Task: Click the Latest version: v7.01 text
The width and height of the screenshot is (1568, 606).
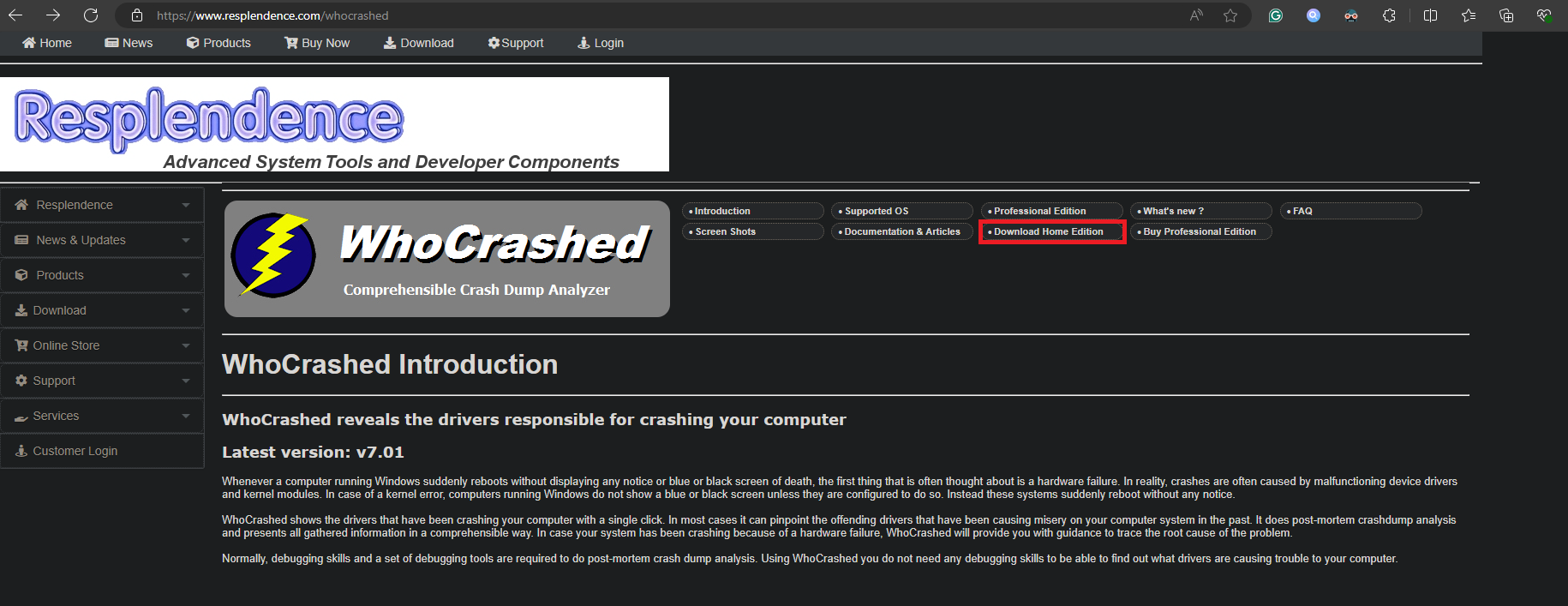Action: coord(313,453)
